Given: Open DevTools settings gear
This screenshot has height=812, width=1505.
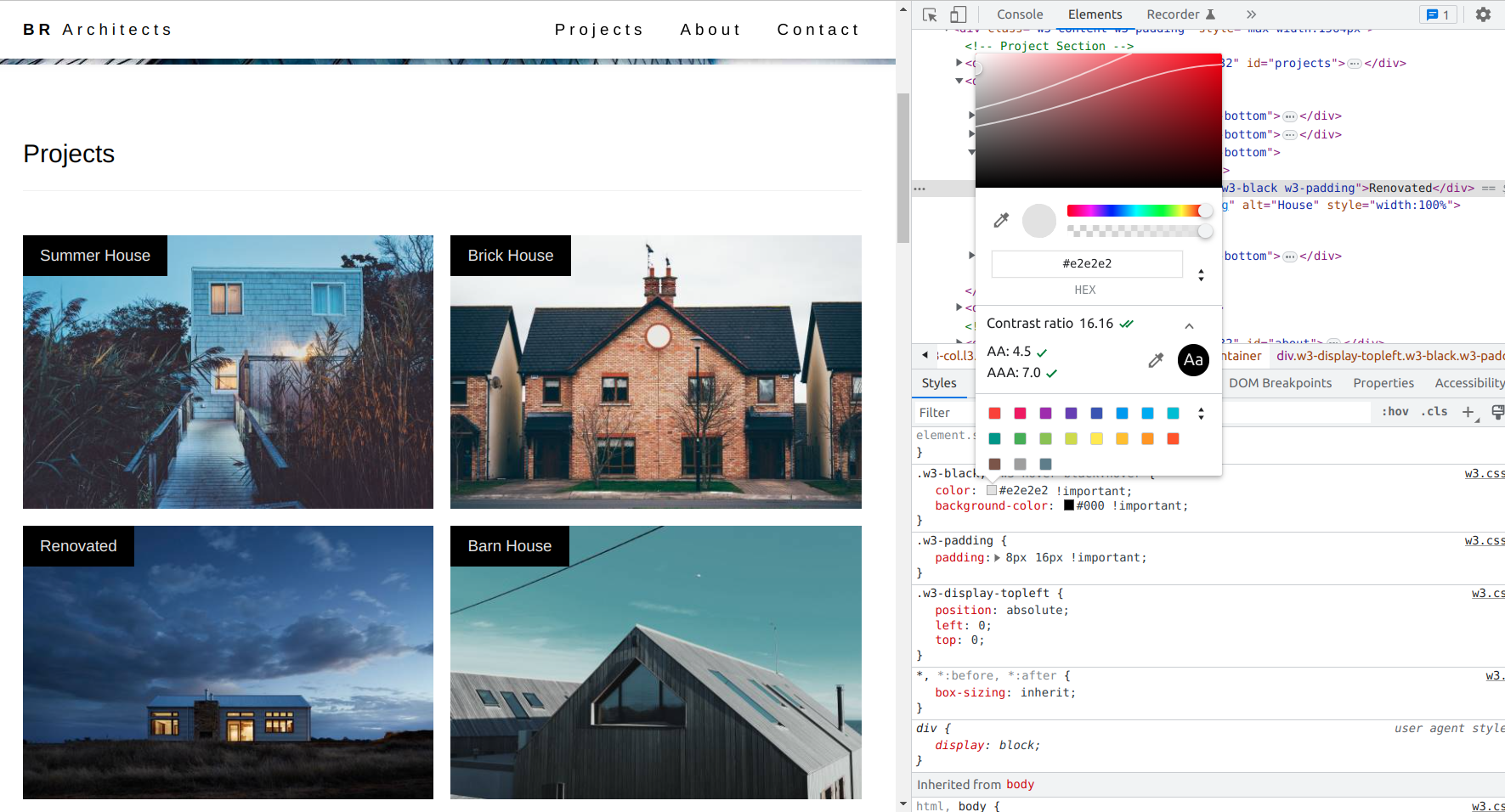Looking at the screenshot, I should click(x=1483, y=14).
